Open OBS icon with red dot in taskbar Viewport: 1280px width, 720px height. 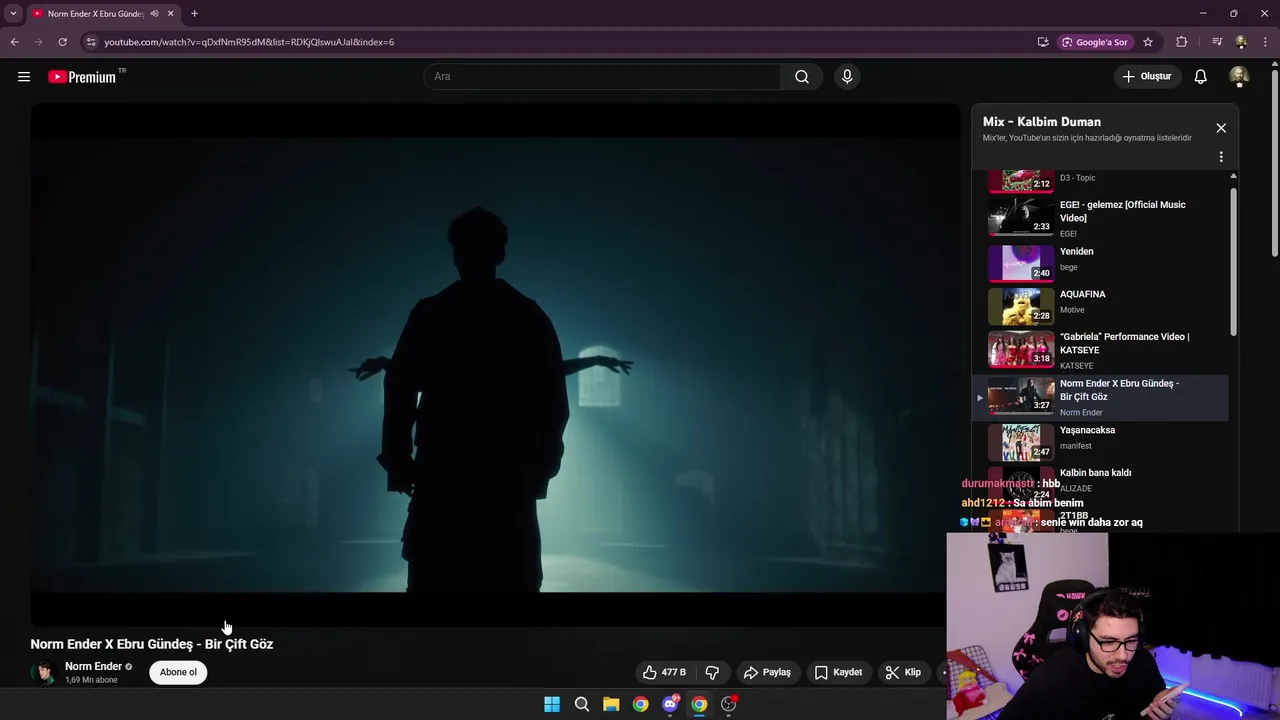[x=729, y=704]
